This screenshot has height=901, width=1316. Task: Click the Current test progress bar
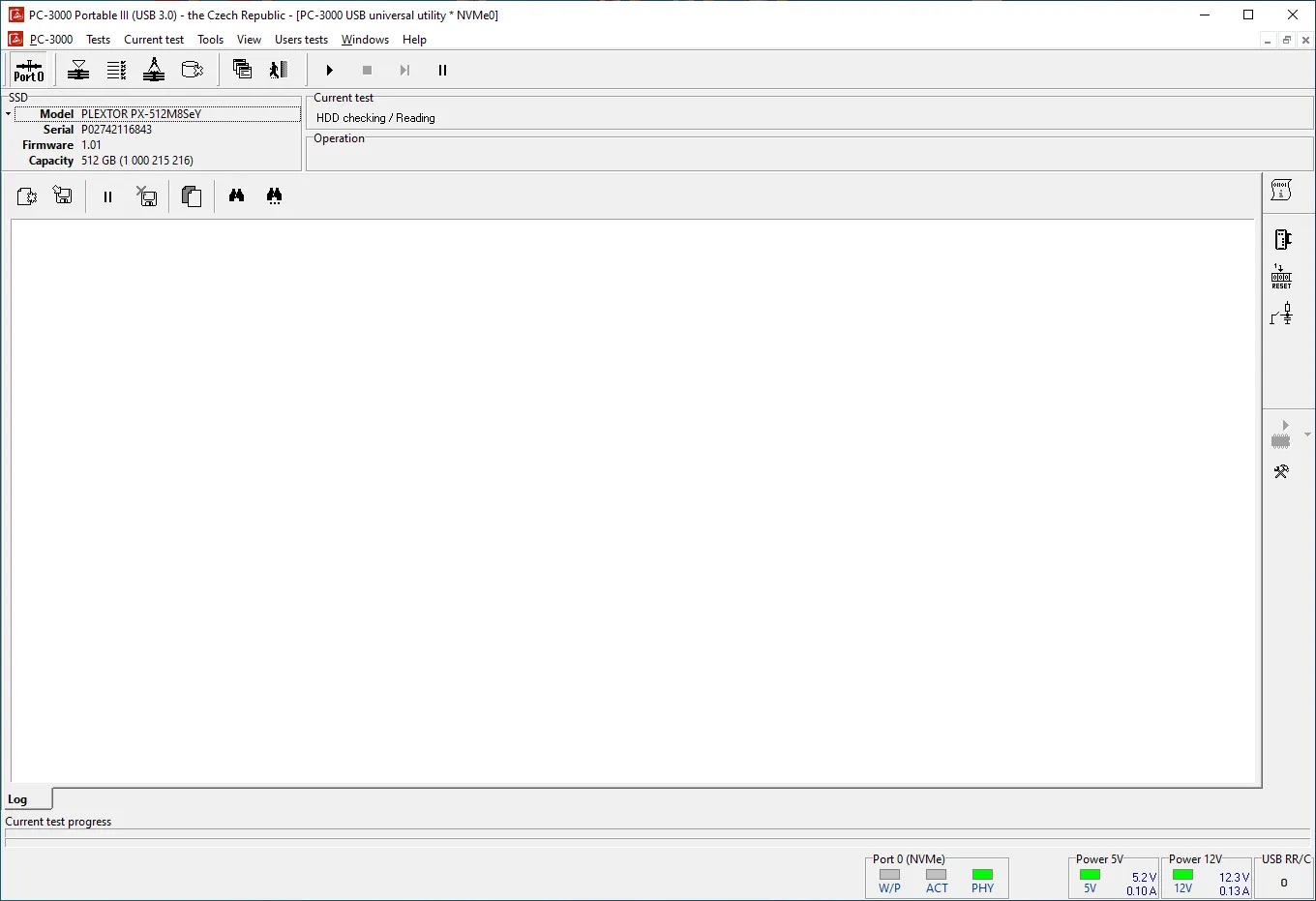(x=656, y=837)
